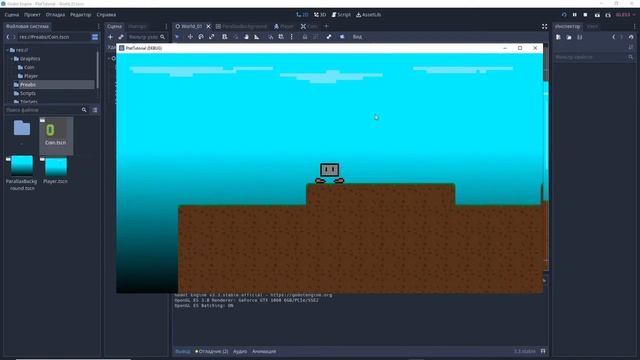Click inspector object history icon
The height and width of the screenshot is (360, 640).
[631, 37]
